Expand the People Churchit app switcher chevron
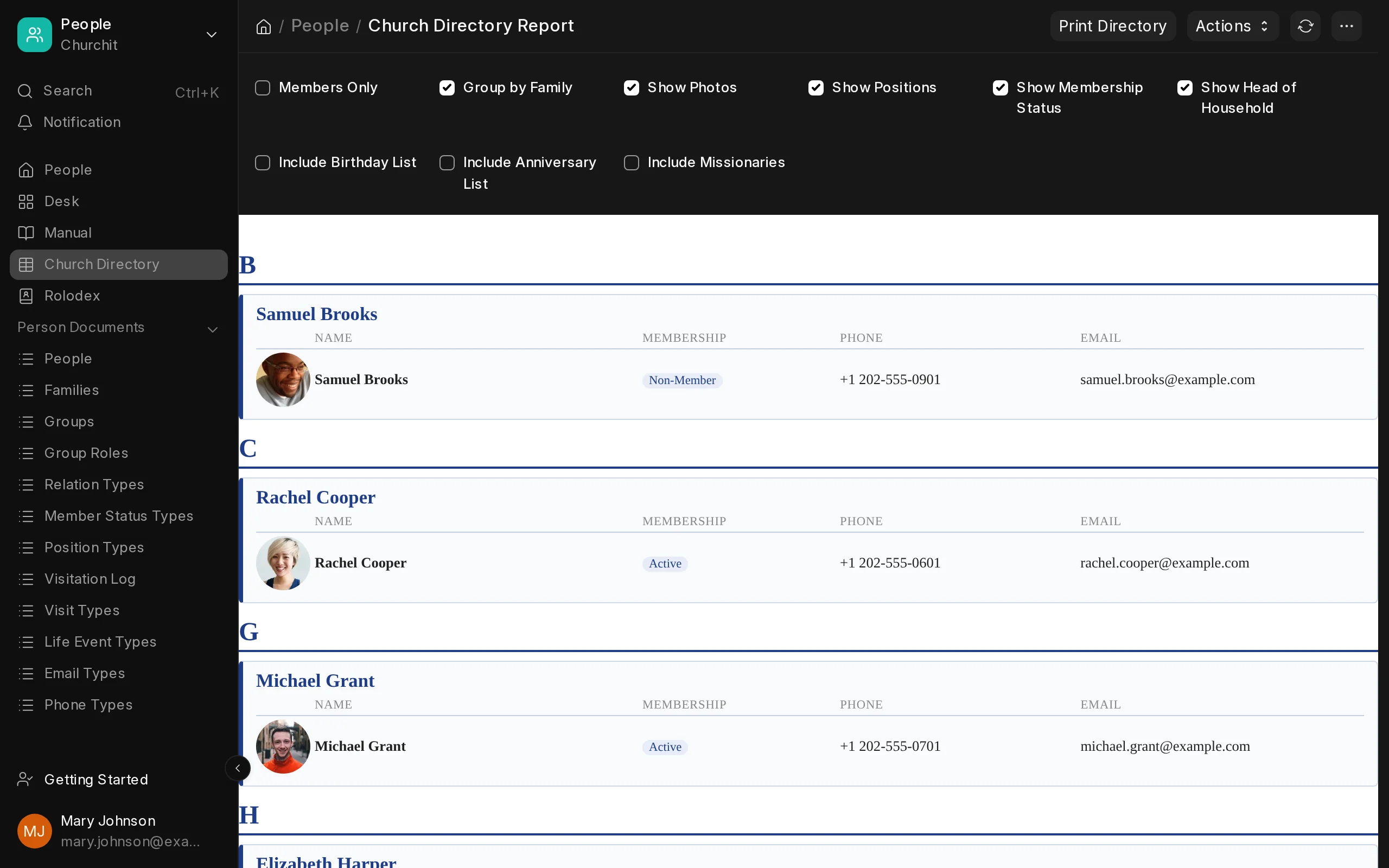Screen dimensions: 1389x868 tap(211, 35)
